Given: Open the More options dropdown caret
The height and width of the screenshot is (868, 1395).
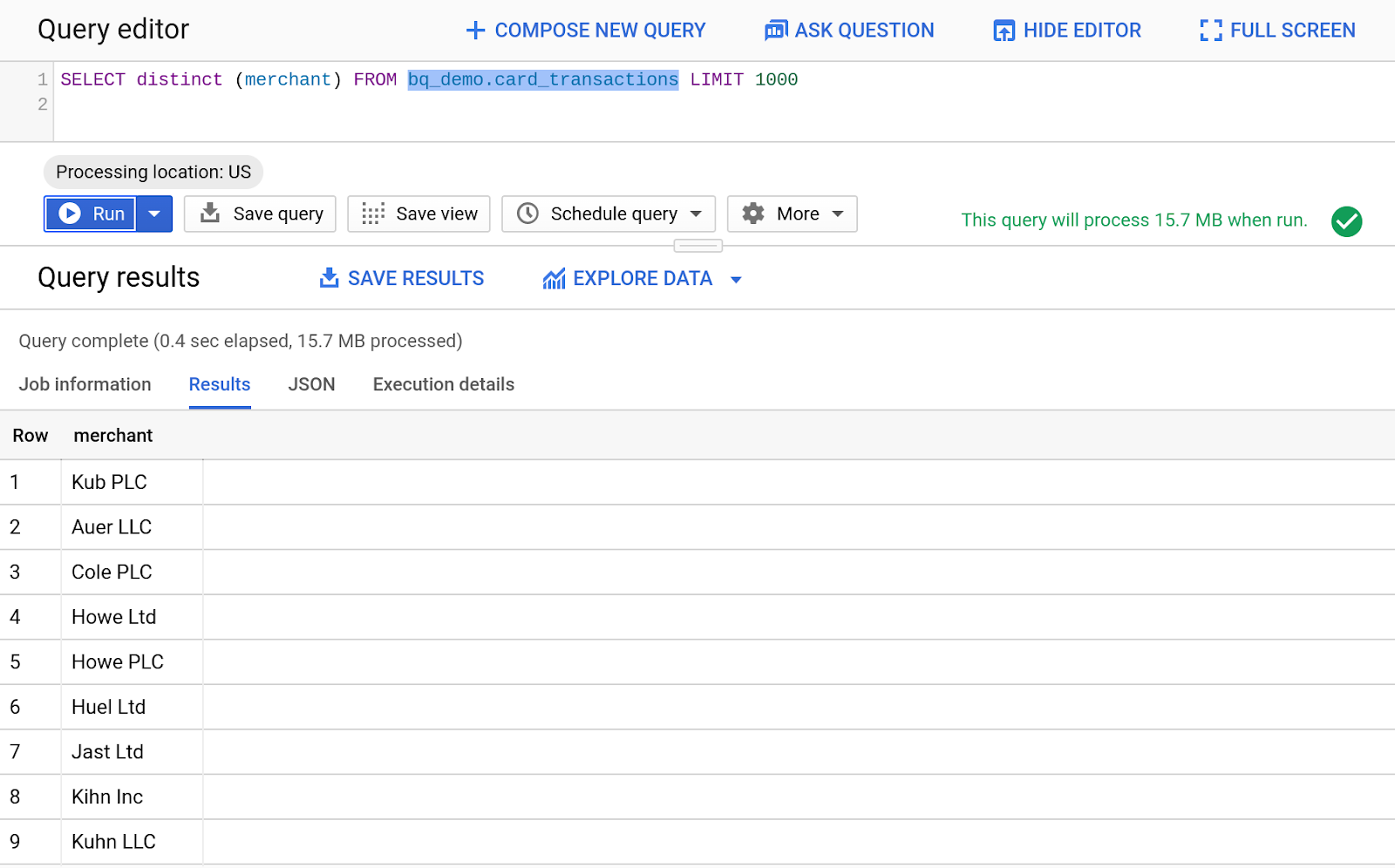Looking at the screenshot, I should pyautogui.click(x=838, y=214).
